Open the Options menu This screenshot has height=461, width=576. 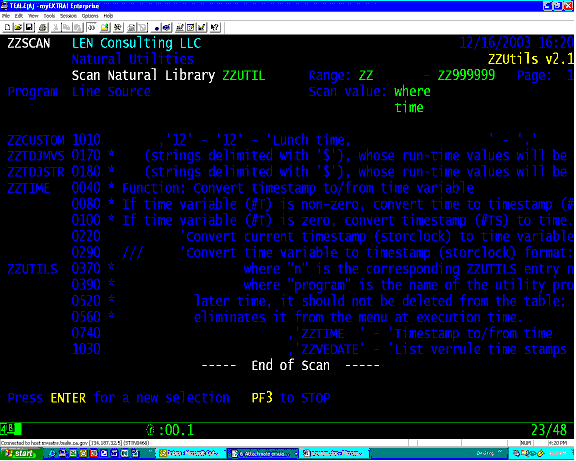click(x=90, y=16)
